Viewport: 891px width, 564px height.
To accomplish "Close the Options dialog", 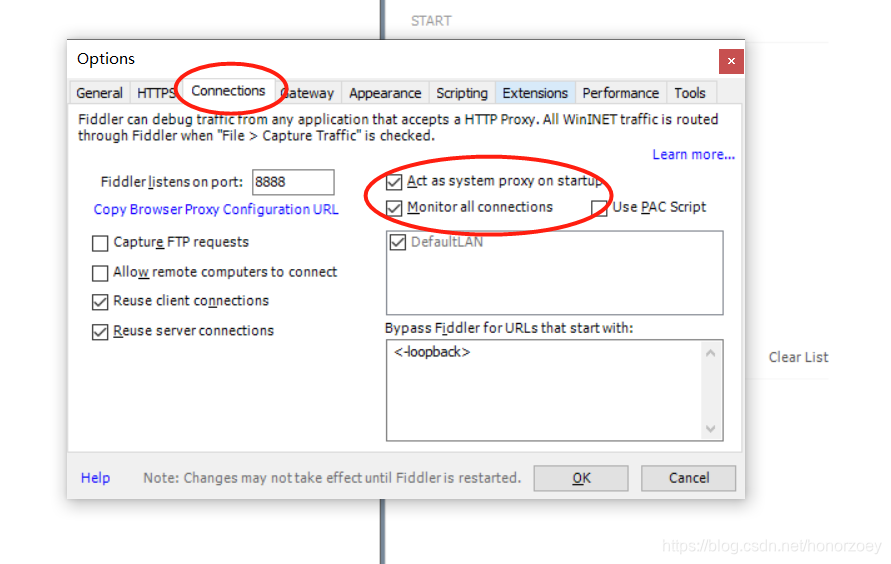I will [x=731, y=61].
